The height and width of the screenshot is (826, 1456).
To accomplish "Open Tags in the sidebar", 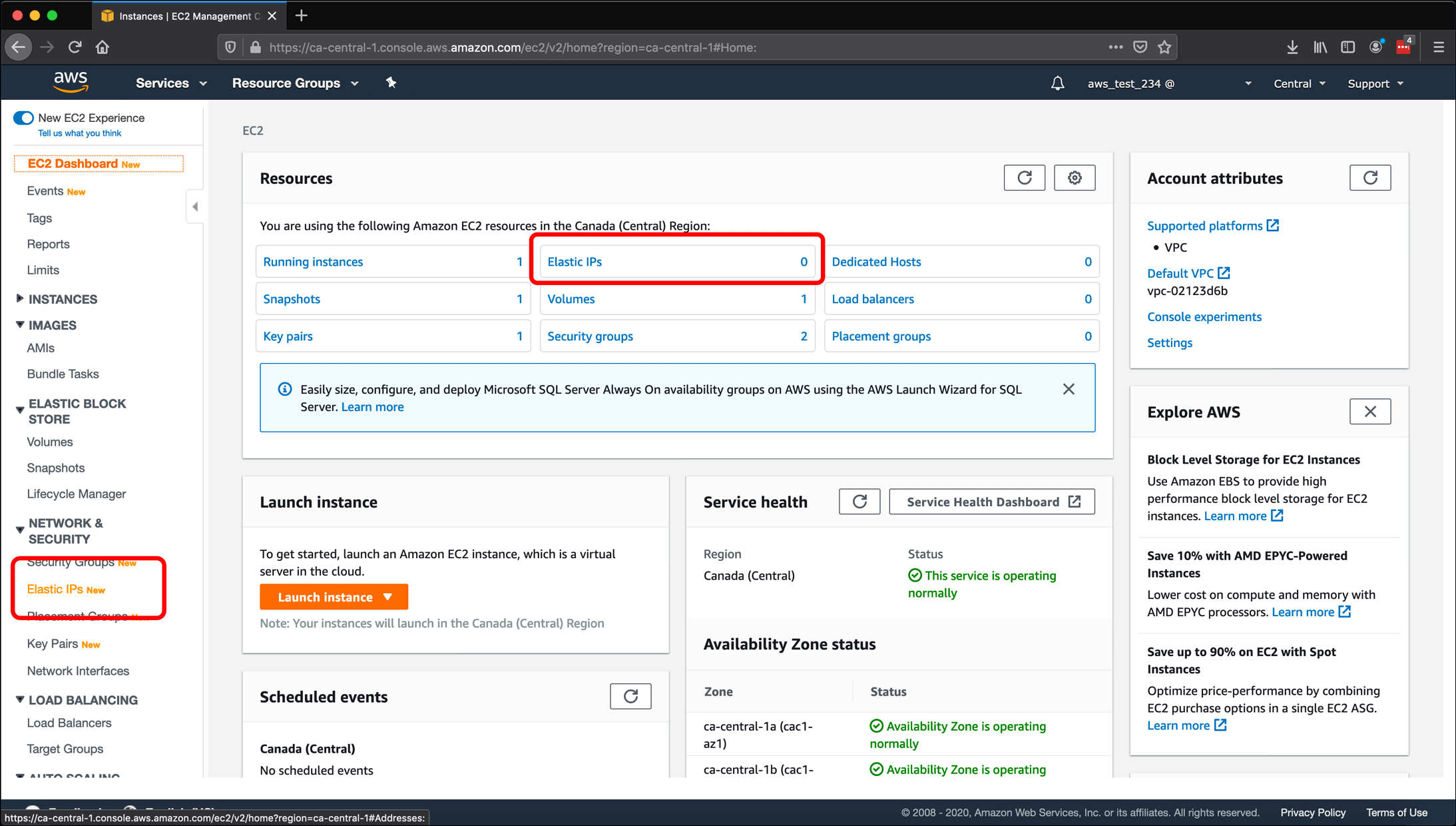I will [39, 218].
